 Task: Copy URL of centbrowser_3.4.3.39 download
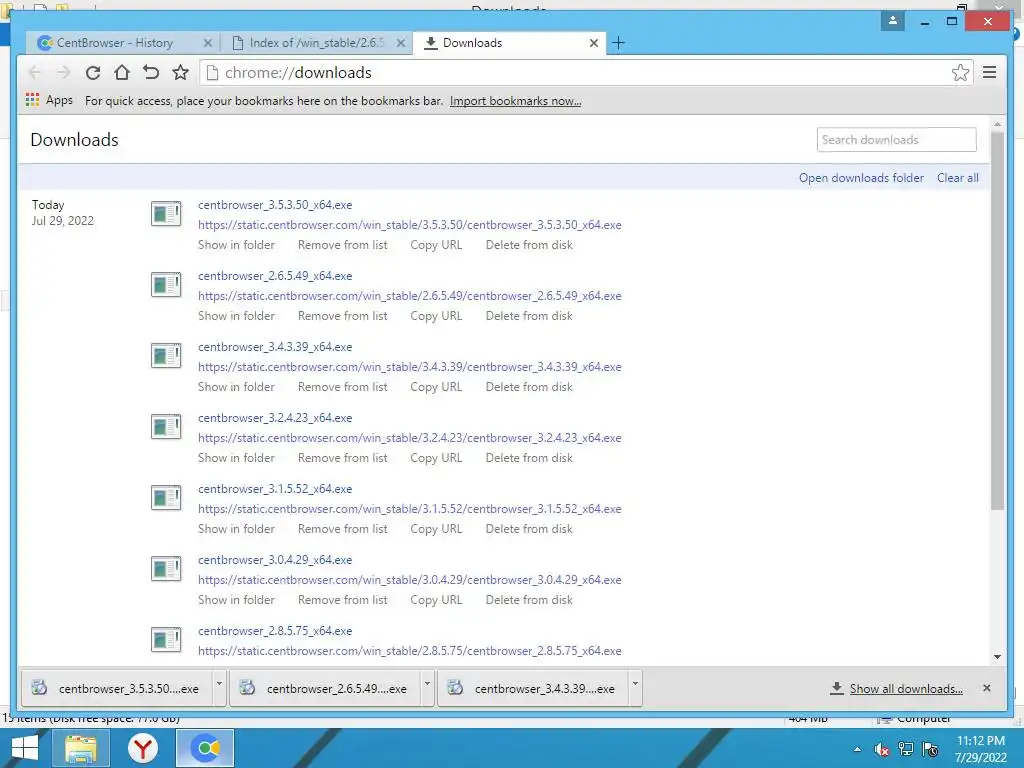[x=436, y=387]
